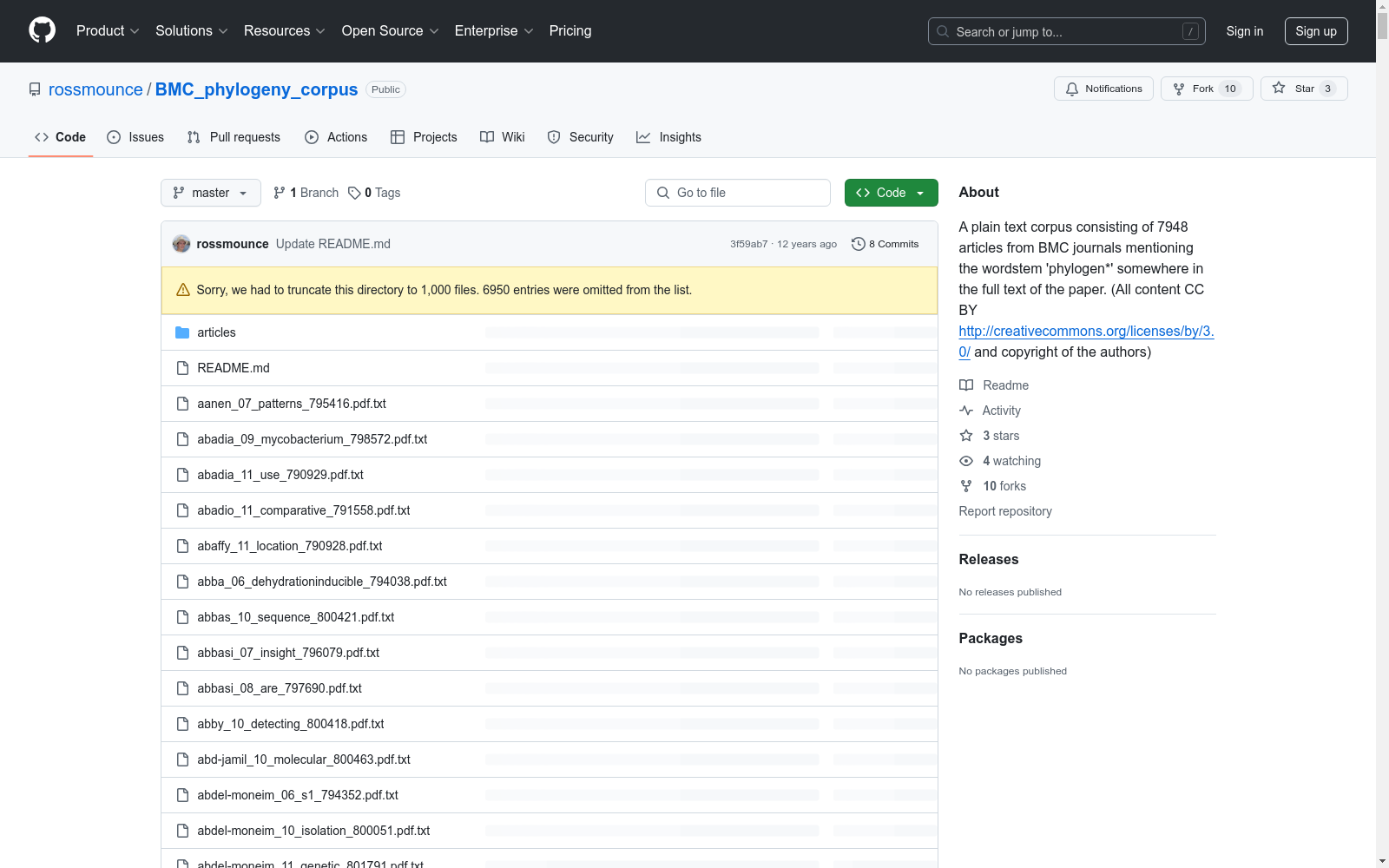Switch to the Pull requests tab
Screen dimensions: 1389x868
pyautogui.click(x=234, y=137)
